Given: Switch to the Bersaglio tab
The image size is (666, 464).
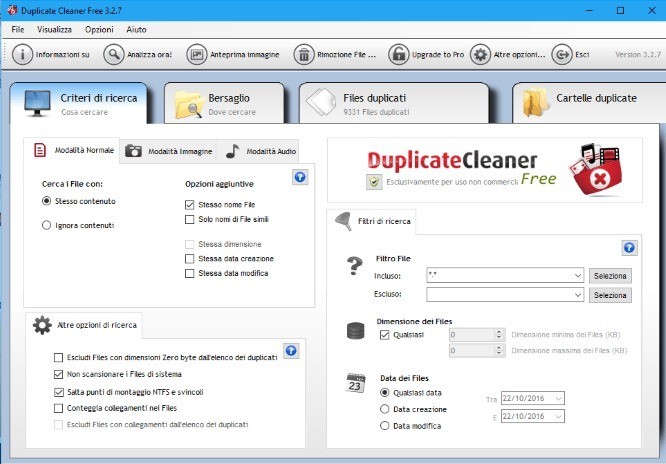Looking at the screenshot, I should [x=224, y=103].
